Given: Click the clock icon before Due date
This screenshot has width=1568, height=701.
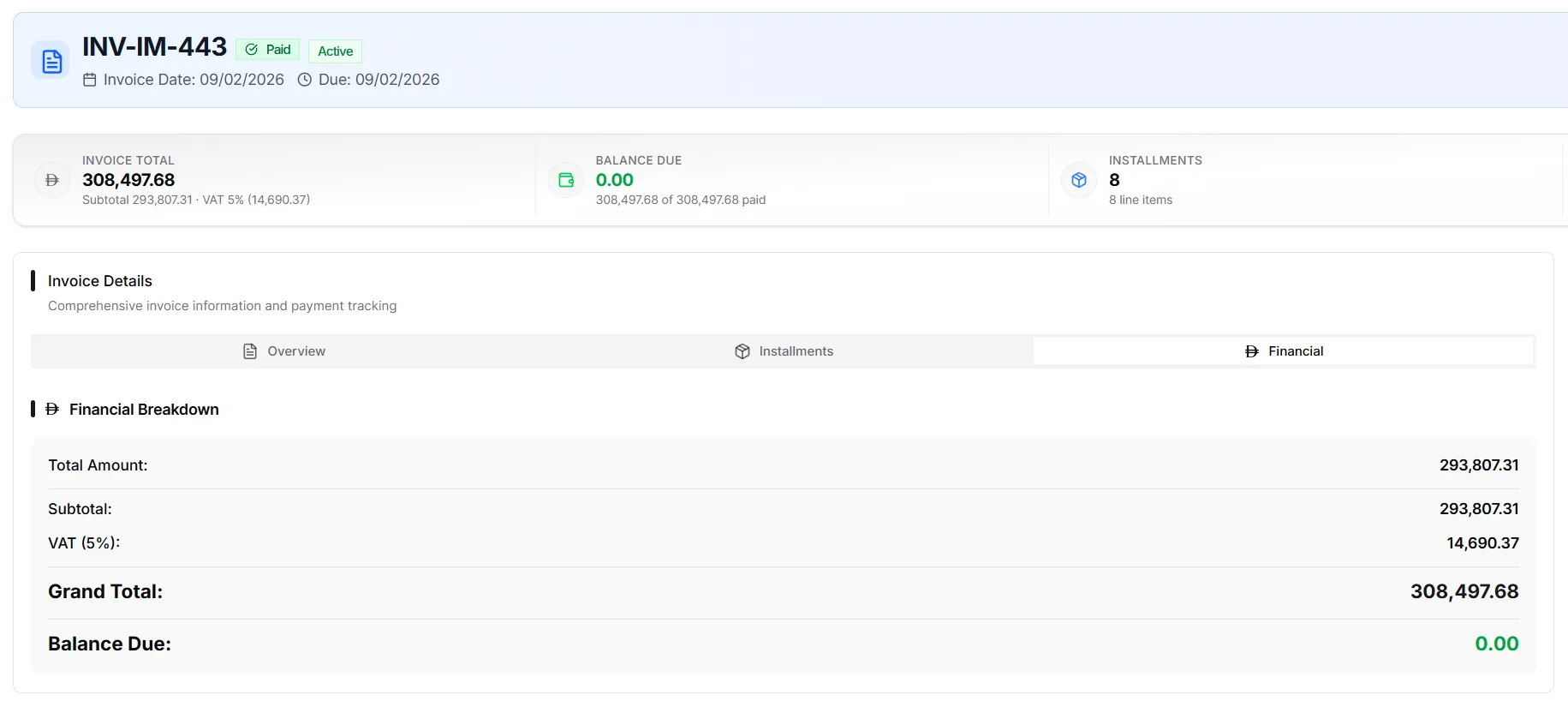Looking at the screenshot, I should (x=304, y=80).
